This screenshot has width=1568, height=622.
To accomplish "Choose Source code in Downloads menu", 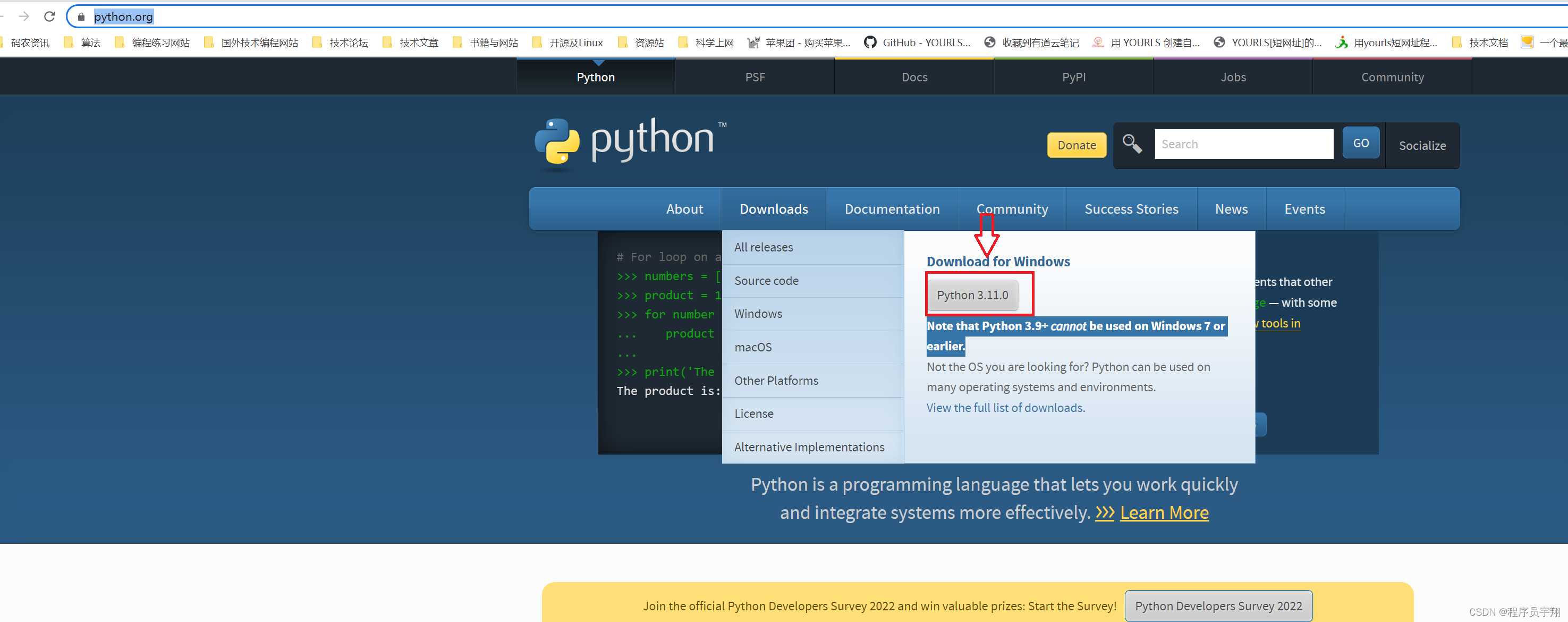I will tap(812, 281).
